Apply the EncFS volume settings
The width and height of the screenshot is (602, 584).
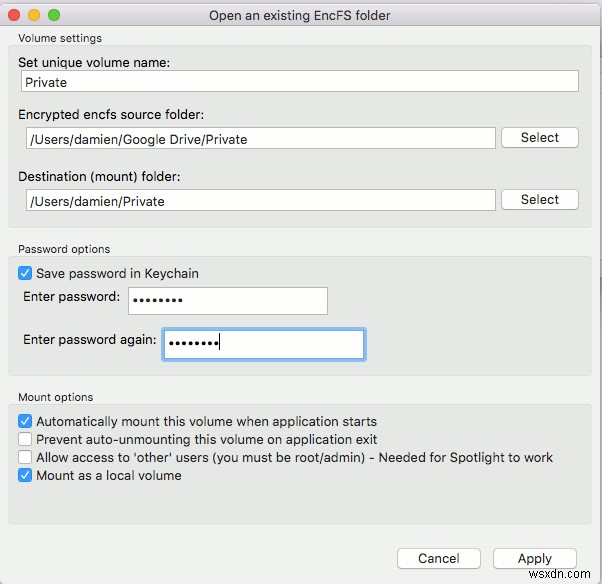coord(534,558)
